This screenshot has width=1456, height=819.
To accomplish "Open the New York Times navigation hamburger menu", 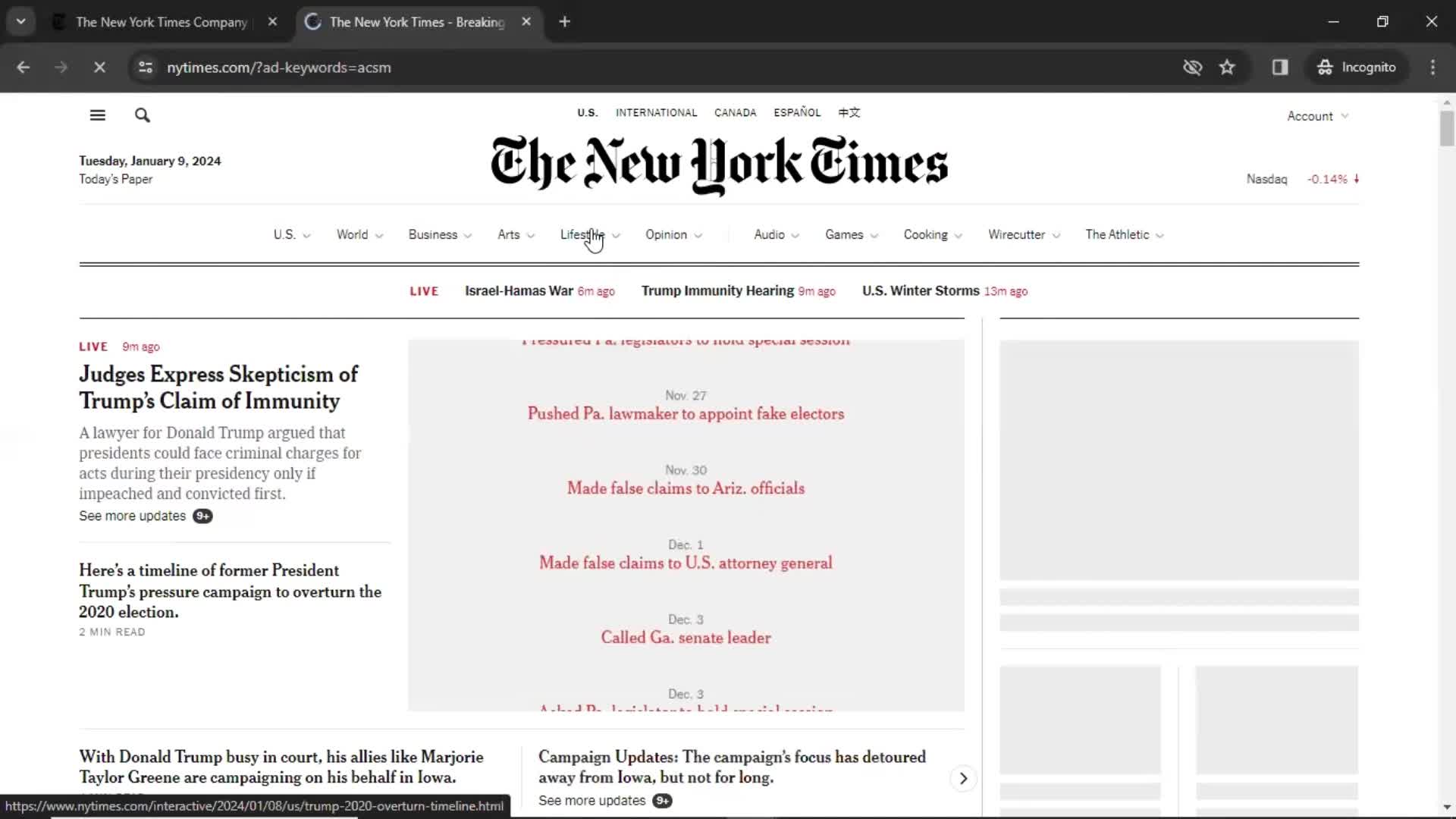I will click(x=97, y=115).
